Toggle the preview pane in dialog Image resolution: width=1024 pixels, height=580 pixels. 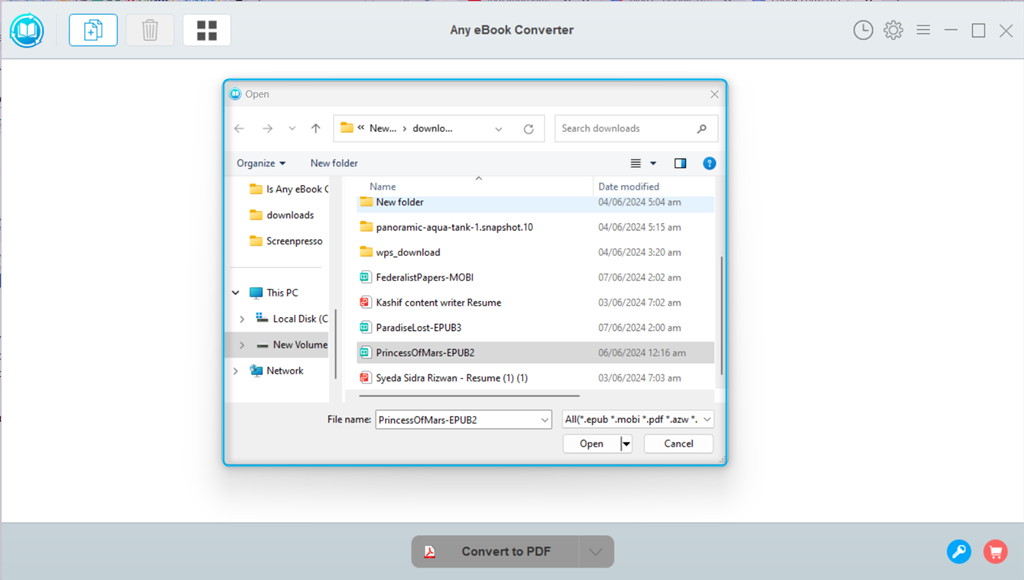point(680,163)
